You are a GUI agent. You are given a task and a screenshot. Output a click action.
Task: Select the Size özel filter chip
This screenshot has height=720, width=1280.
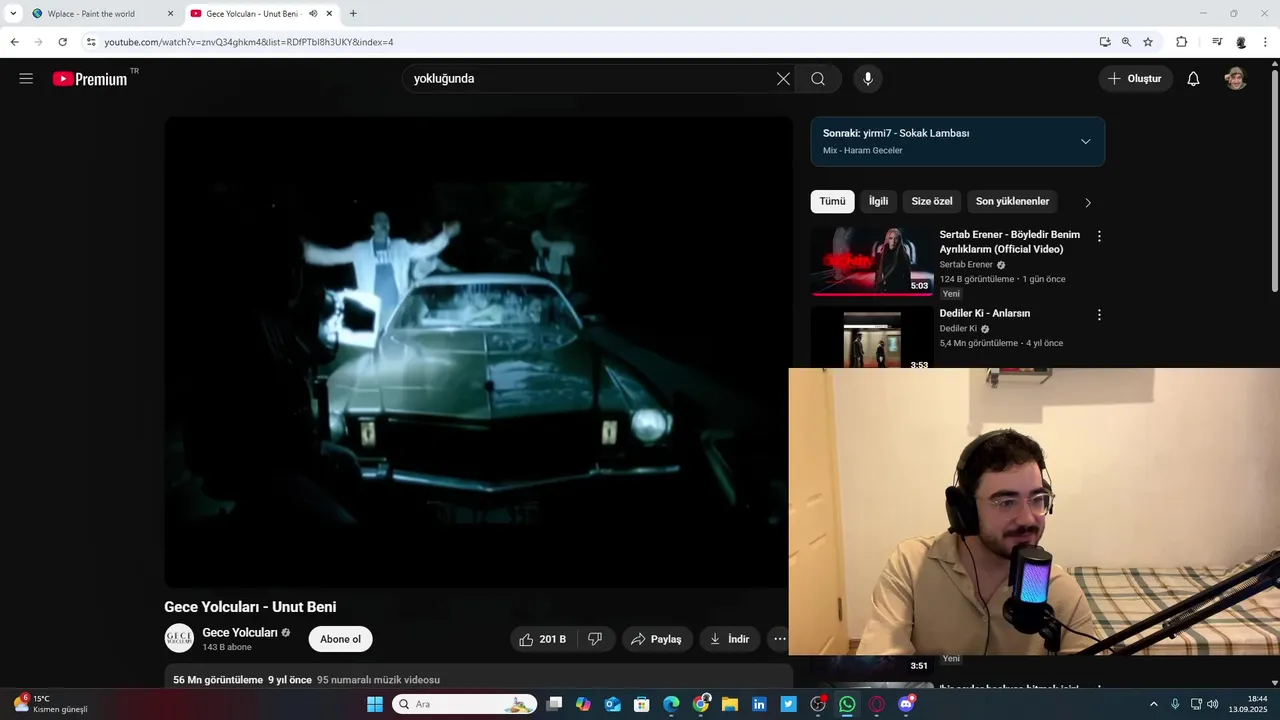click(932, 201)
